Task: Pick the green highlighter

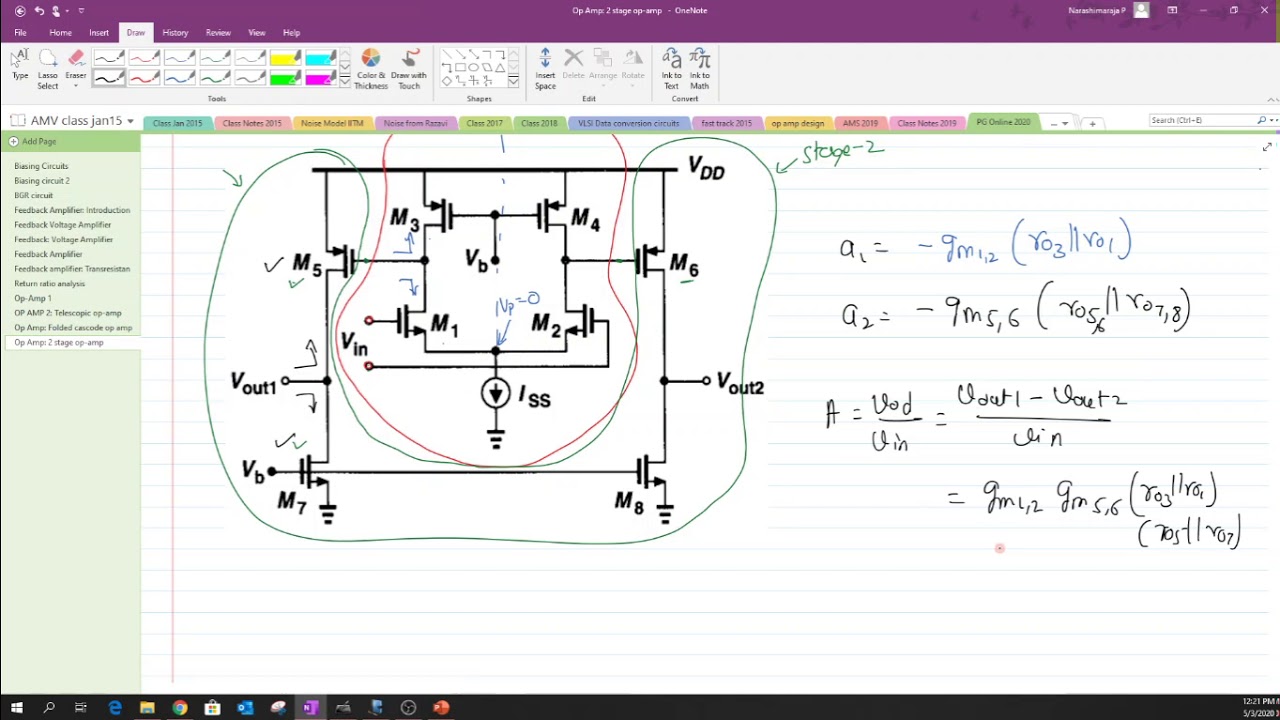Action: click(x=285, y=78)
